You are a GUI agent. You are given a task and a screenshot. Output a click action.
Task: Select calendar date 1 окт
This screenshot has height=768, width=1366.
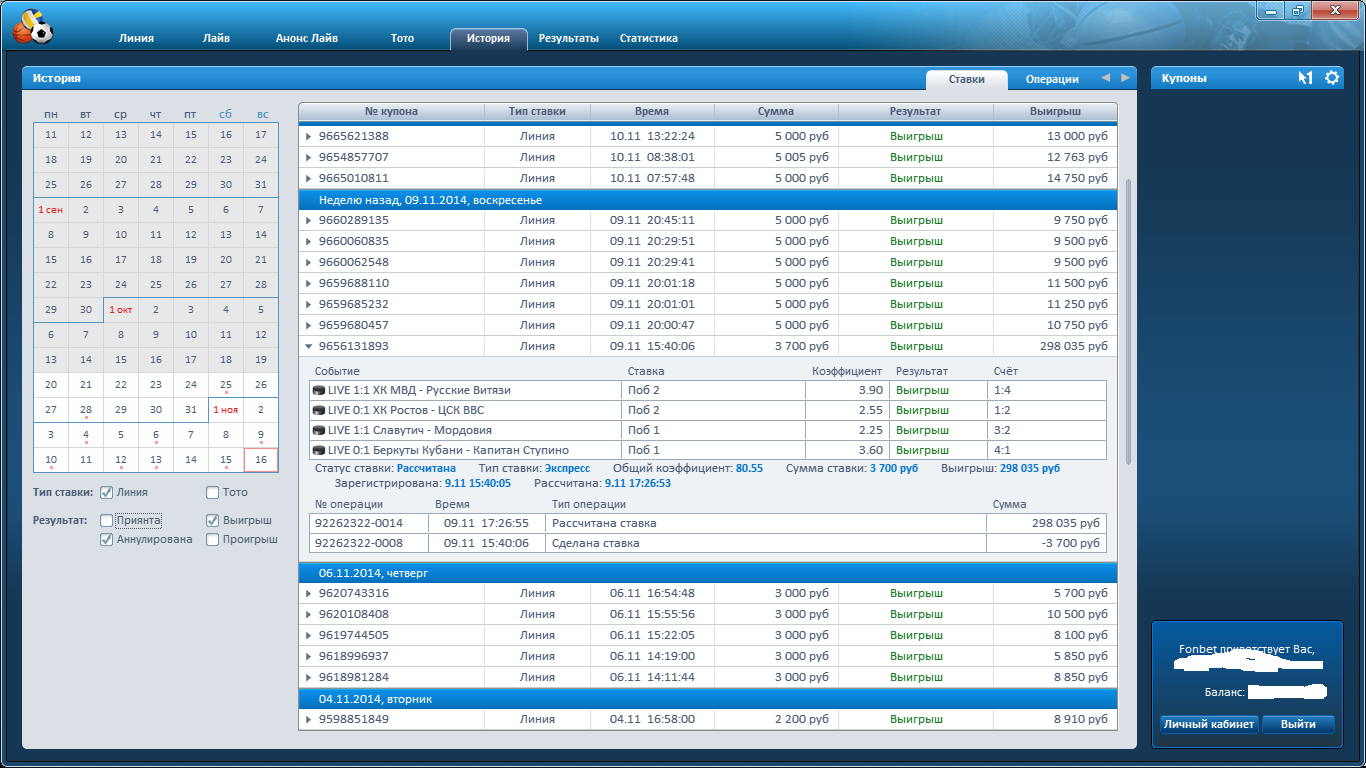pyautogui.click(x=121, y=310)
